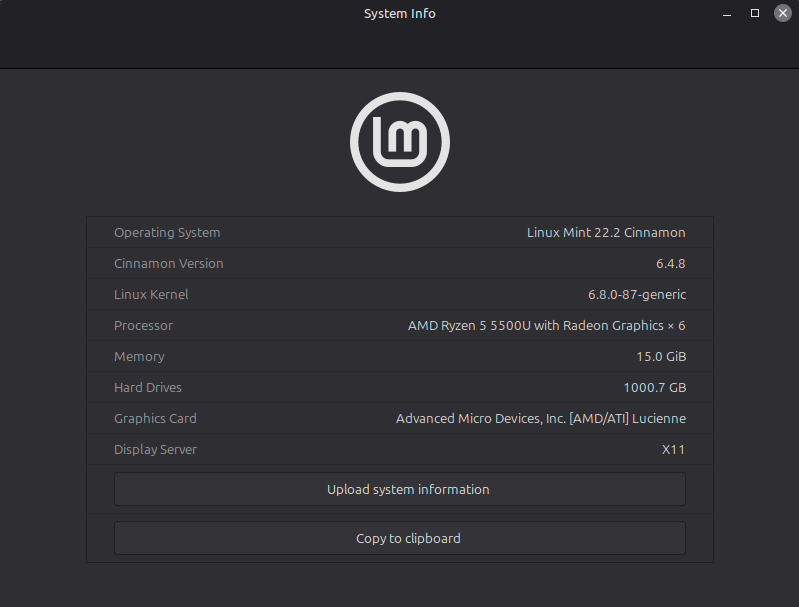Screen dimensions: 799x607
Task: Maximize the System Info window
Action: tap(755, 13)
